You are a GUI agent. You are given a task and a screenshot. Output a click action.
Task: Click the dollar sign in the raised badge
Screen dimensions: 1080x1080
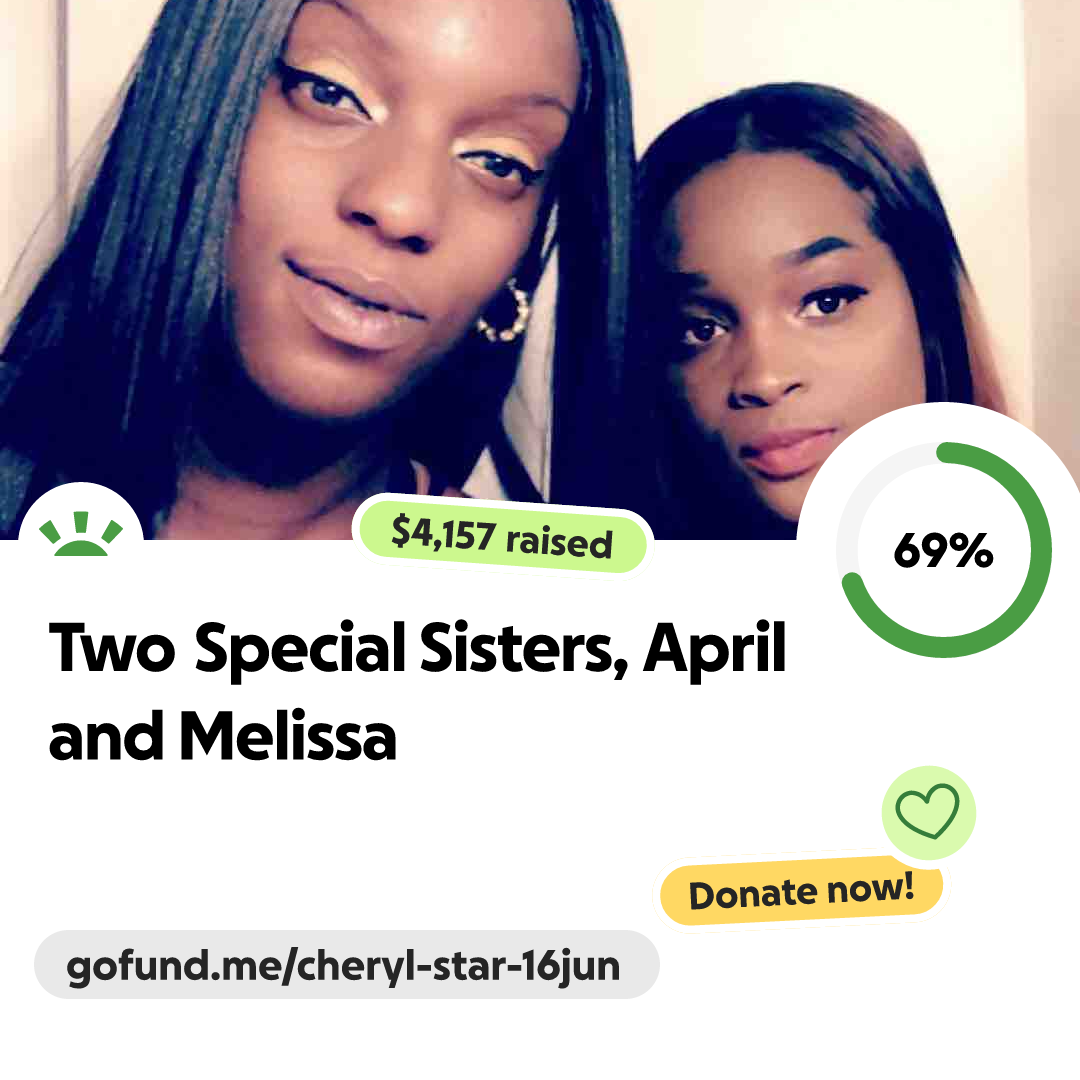click(400, 531)
